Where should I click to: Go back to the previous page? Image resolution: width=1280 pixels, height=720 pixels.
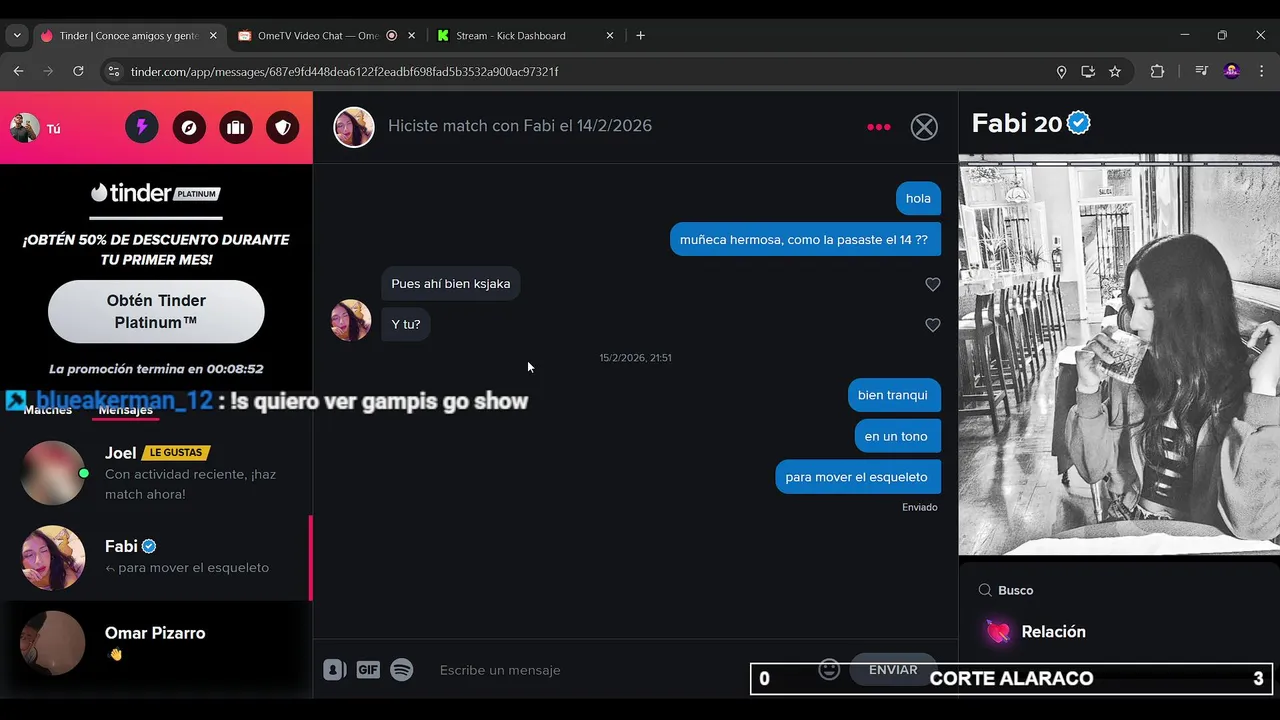point(18,71)
